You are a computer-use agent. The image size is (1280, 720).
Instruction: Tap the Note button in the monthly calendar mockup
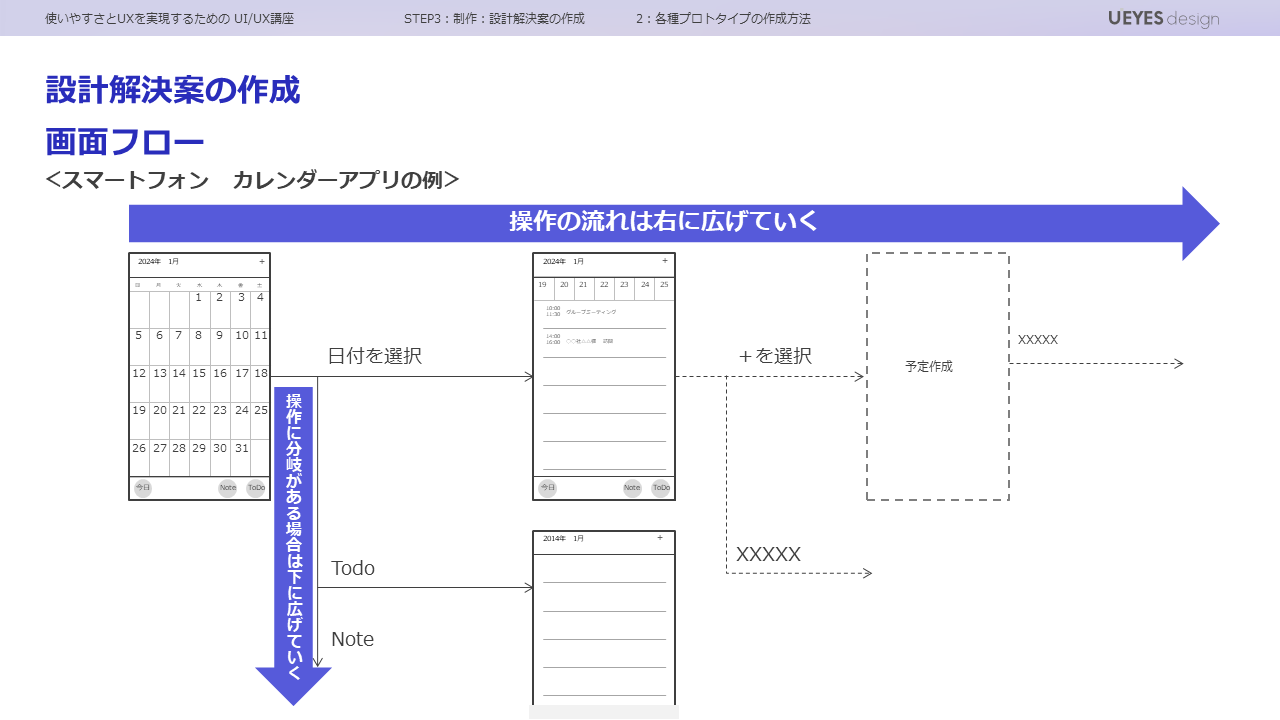(x=228, y=488)
